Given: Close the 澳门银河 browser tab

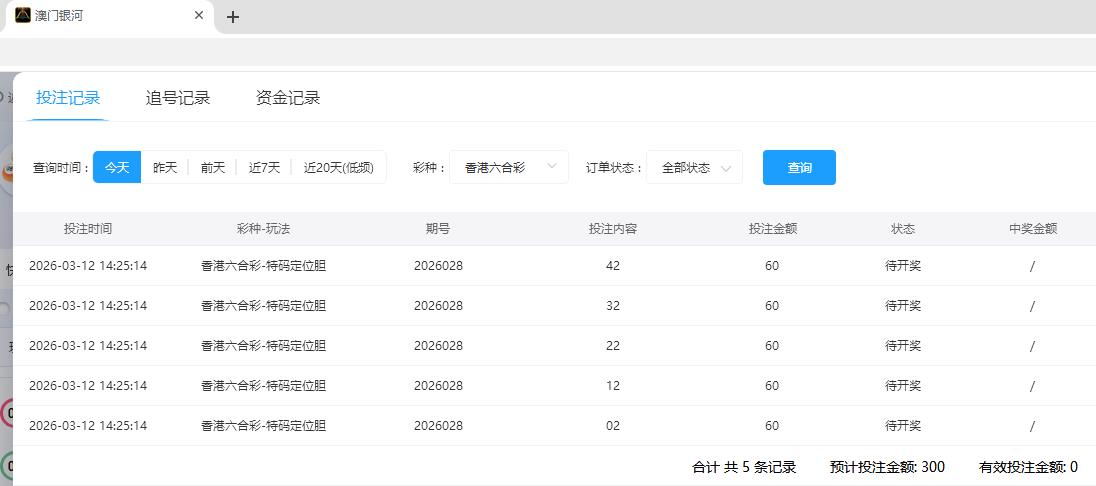Looking at the screenshot, I should coord(199,16).
